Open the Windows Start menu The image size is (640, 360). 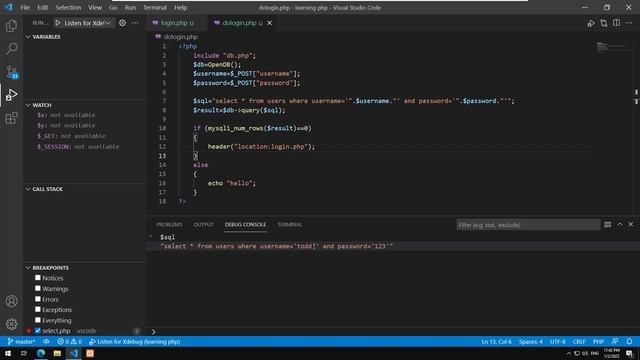tap(8, 353)
